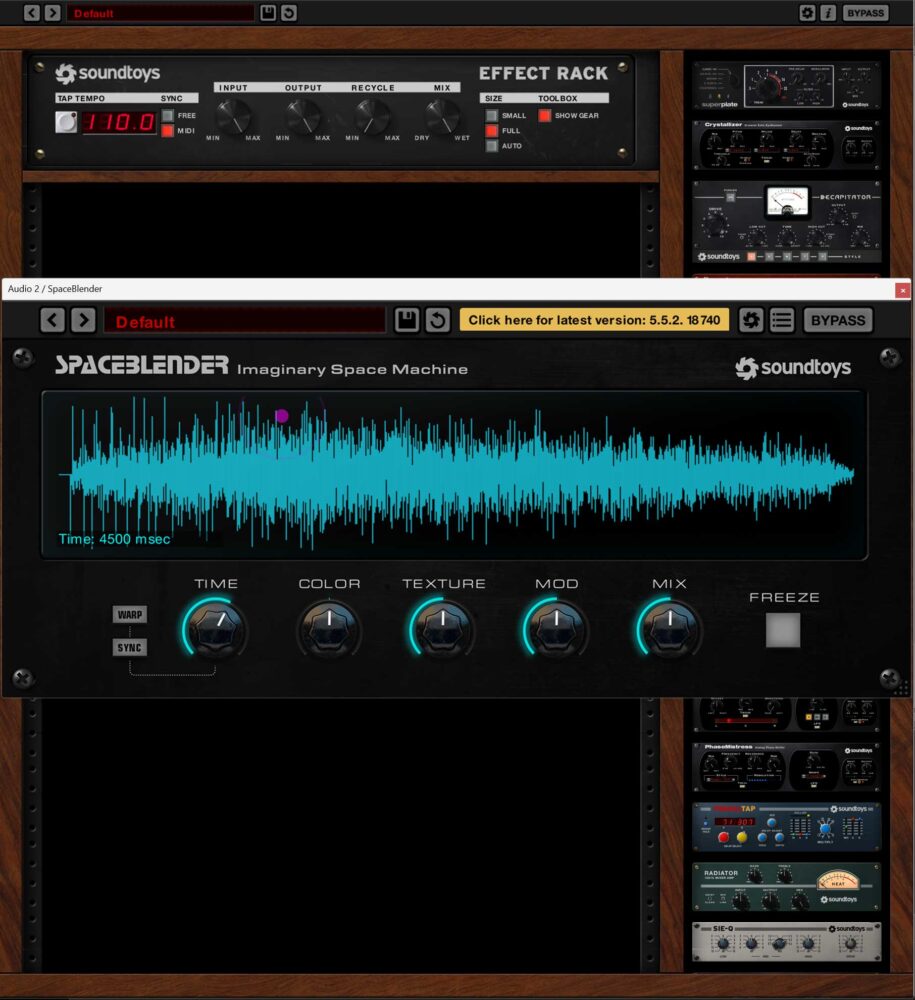Save preset in Effect Rack top bar

click(x=268, y=13)
